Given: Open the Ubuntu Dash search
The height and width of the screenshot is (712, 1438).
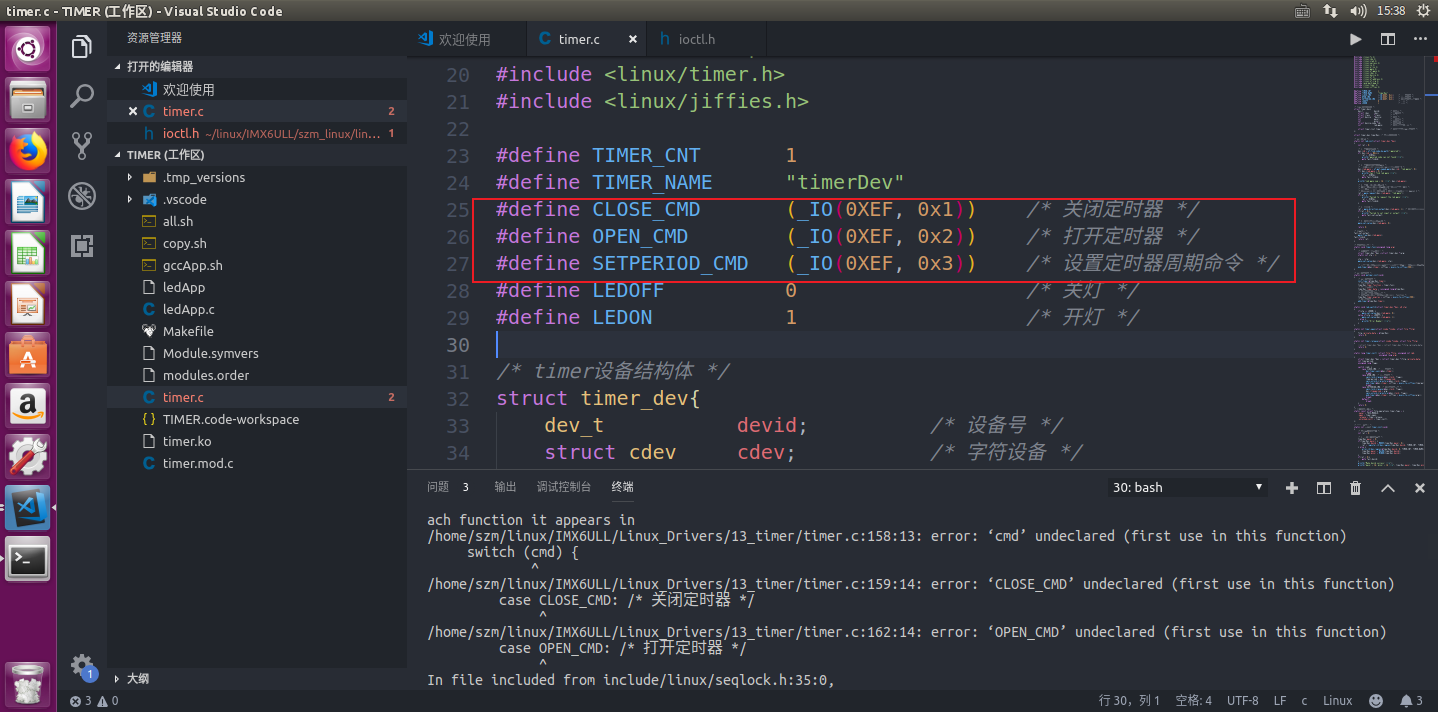Looking at the screenshot, I should point(28,49).
